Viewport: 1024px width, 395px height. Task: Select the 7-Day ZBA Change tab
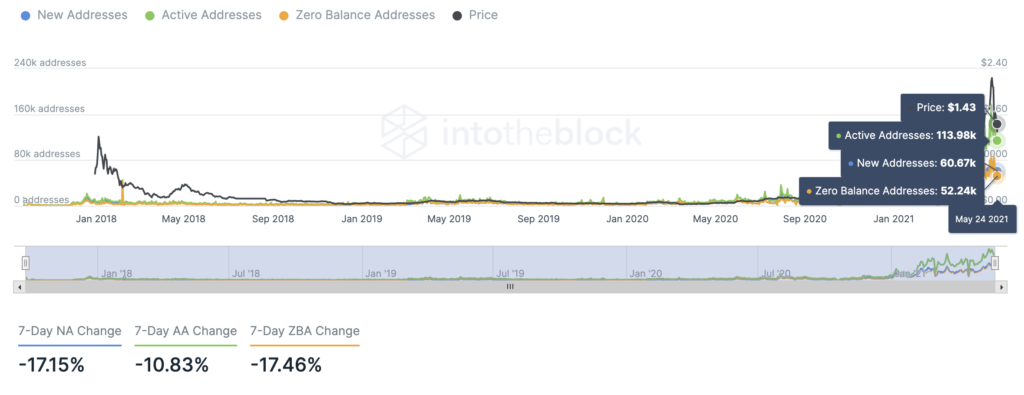point(304,332)
